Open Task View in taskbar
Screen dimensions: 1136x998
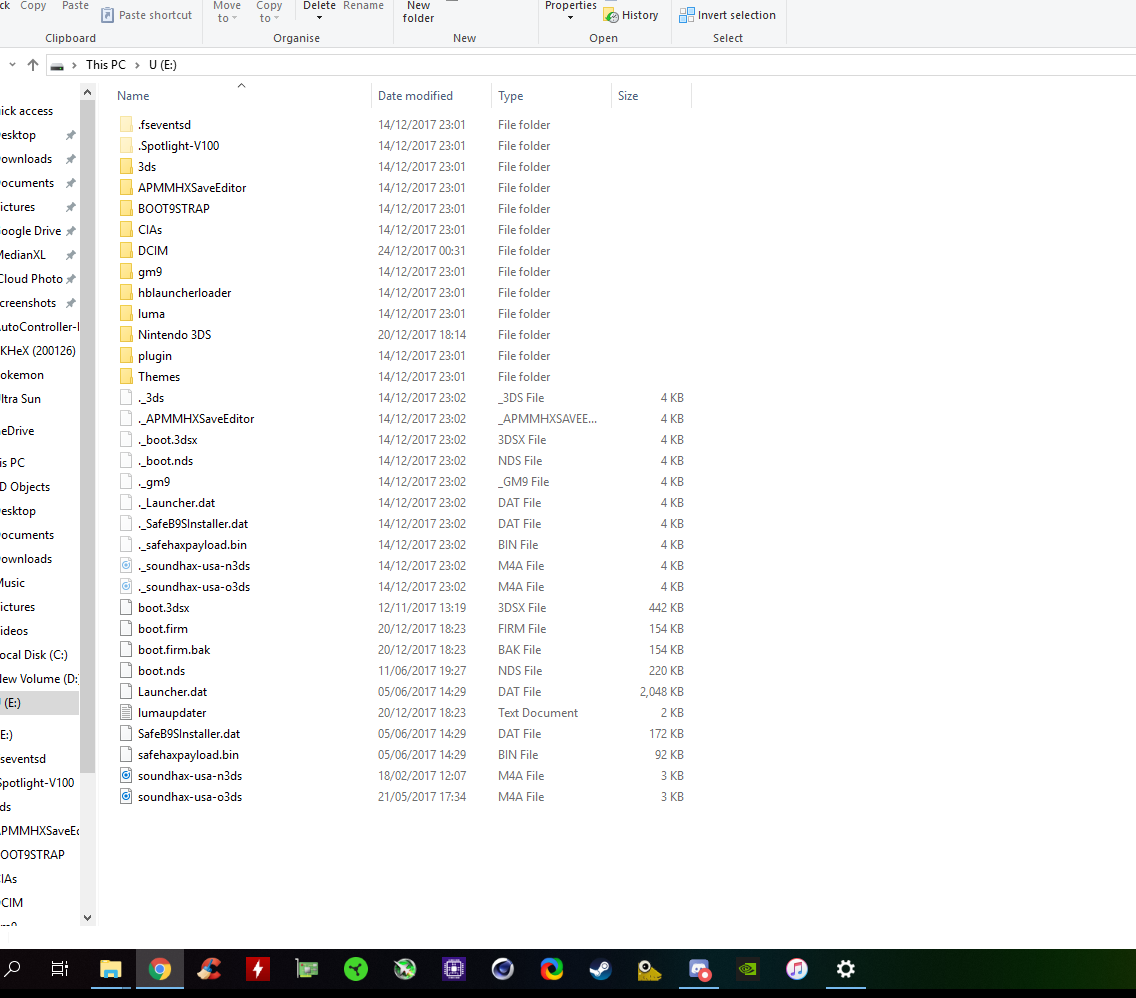pos(60,969)
